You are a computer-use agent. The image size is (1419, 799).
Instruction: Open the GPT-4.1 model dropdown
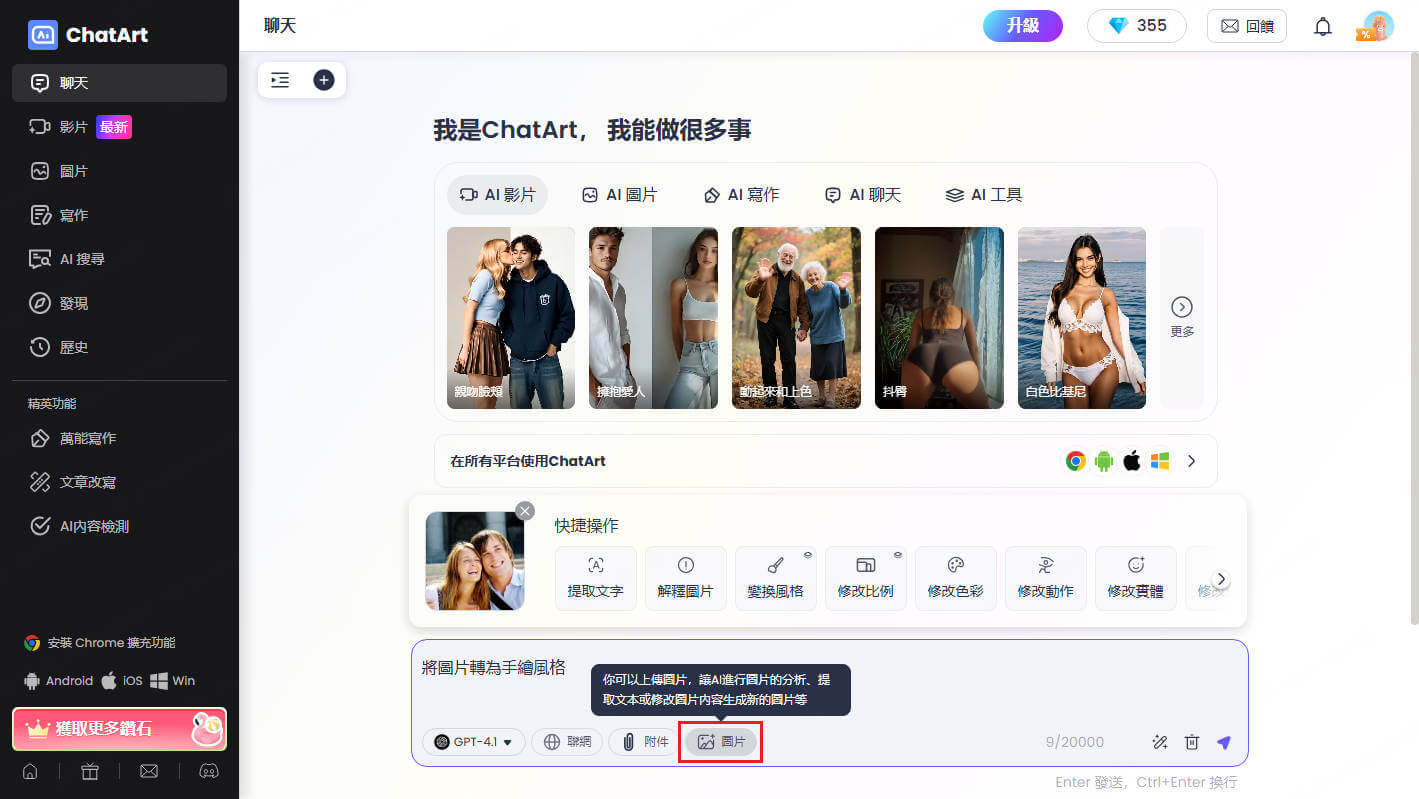pyautogui.click(x=474, y=742)
